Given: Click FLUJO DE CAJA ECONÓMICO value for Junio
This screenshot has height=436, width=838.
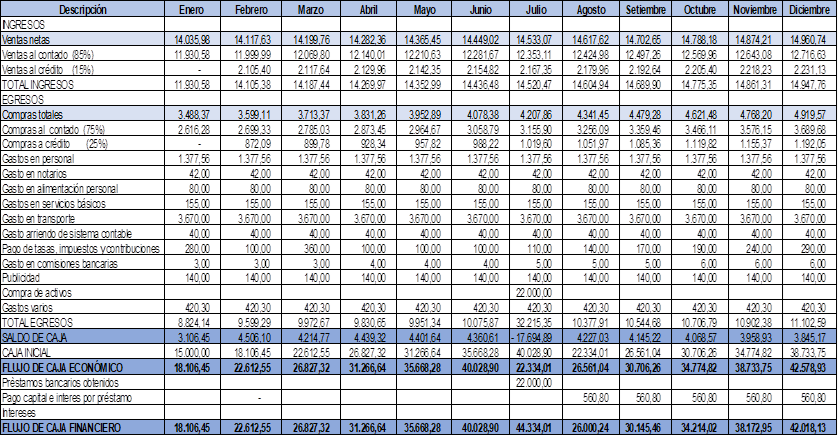Looking at the screenshot, I should [x=474, y=367].
